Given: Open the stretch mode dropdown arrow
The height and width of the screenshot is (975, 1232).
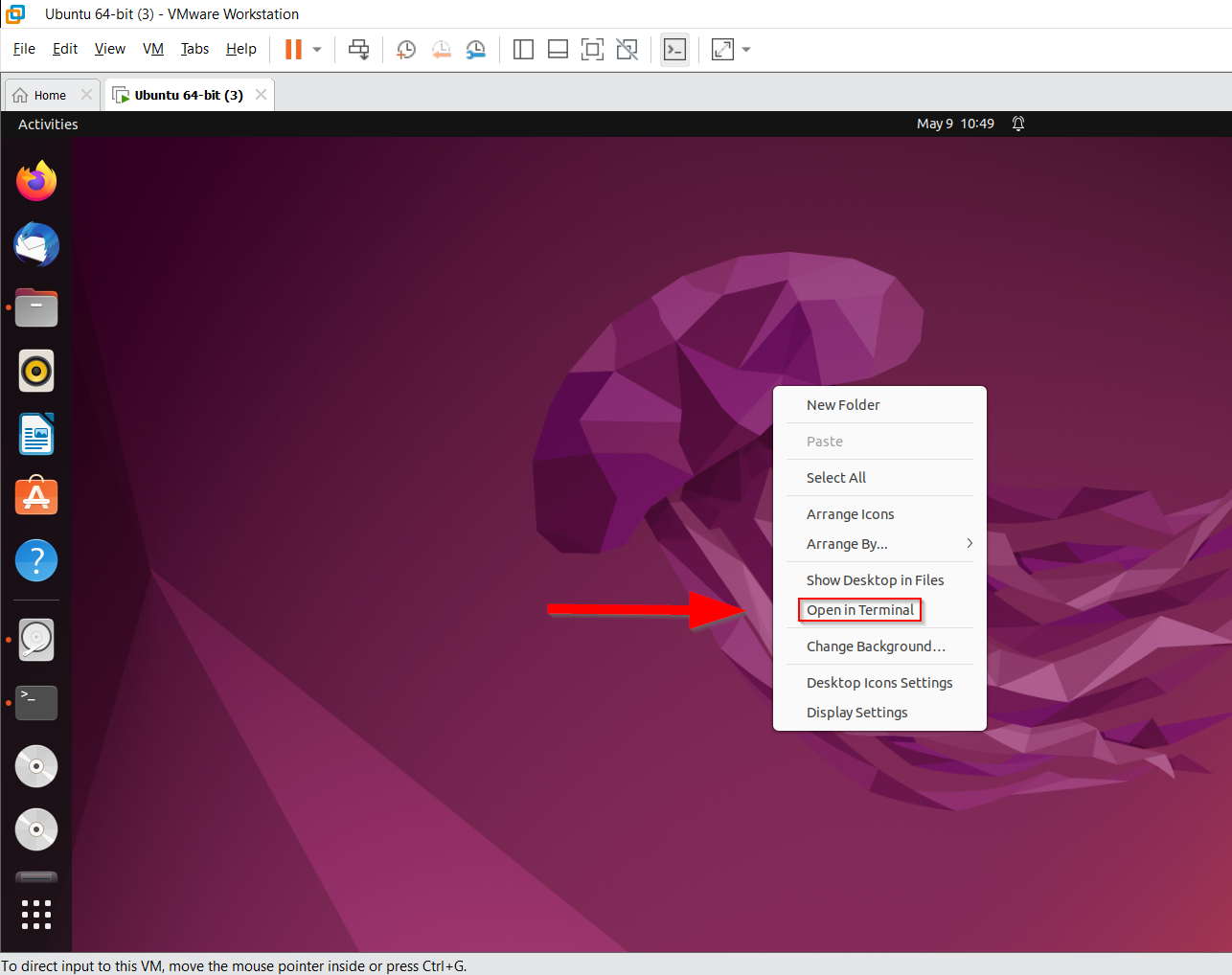Looking at the screenshot, I should pos(746,49).
